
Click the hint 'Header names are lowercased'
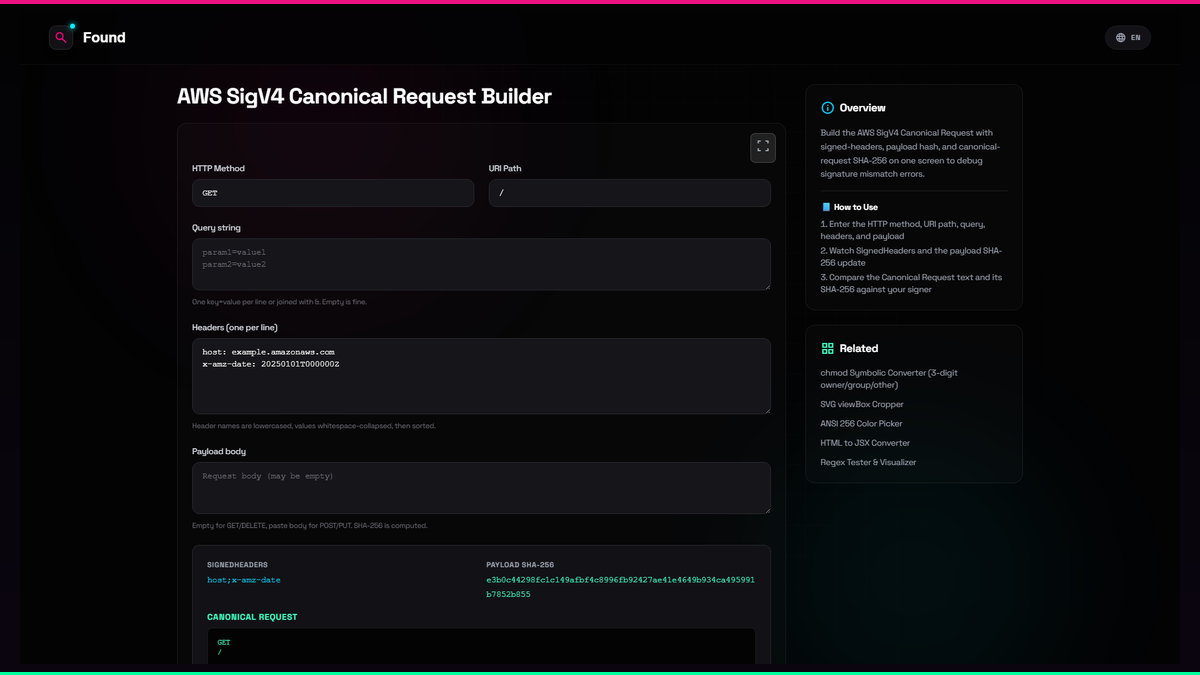(x=314, y=426)
